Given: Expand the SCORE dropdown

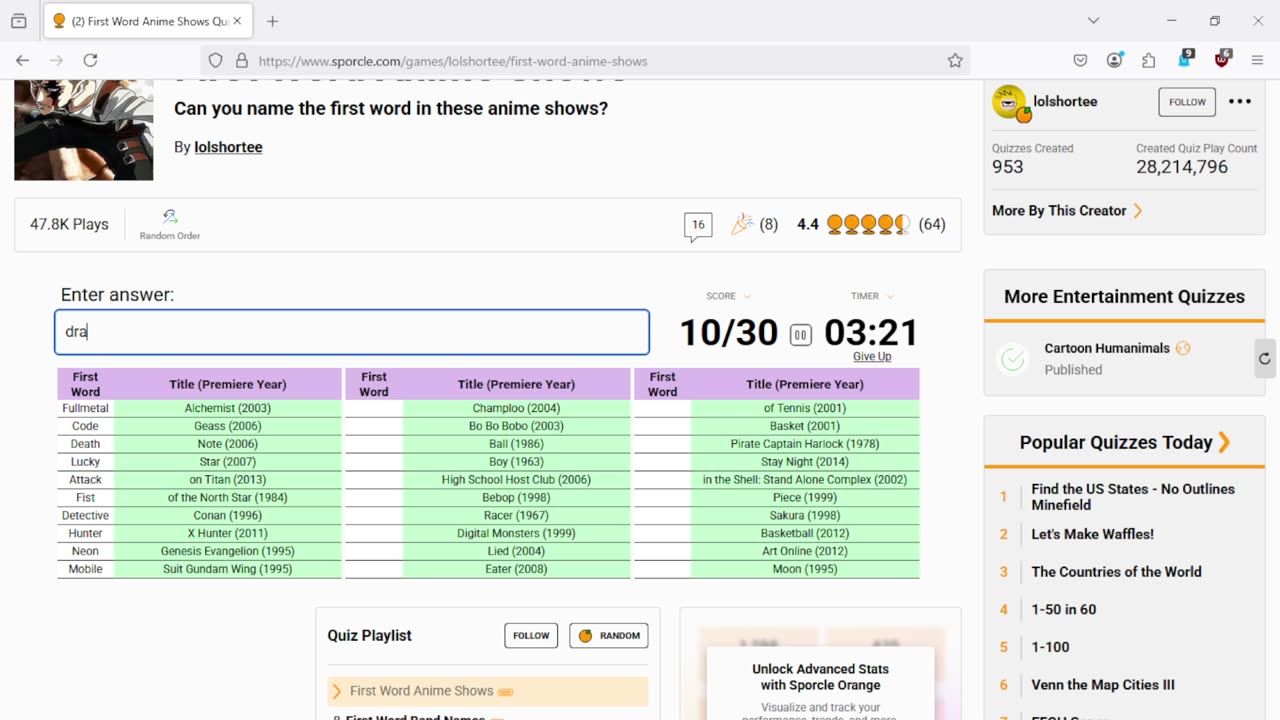Looking at the screenshot, I should (728, 296).
